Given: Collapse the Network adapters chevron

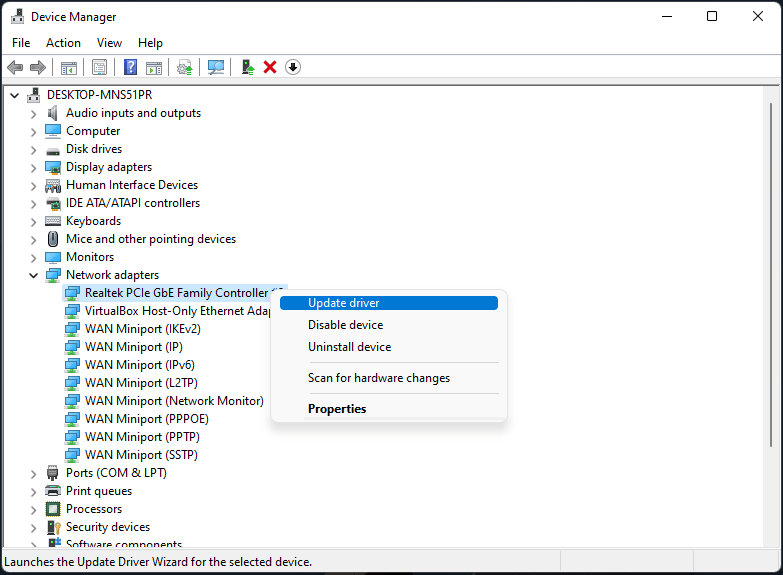Looking at the screenshot, I should click(x=33, y=275).
